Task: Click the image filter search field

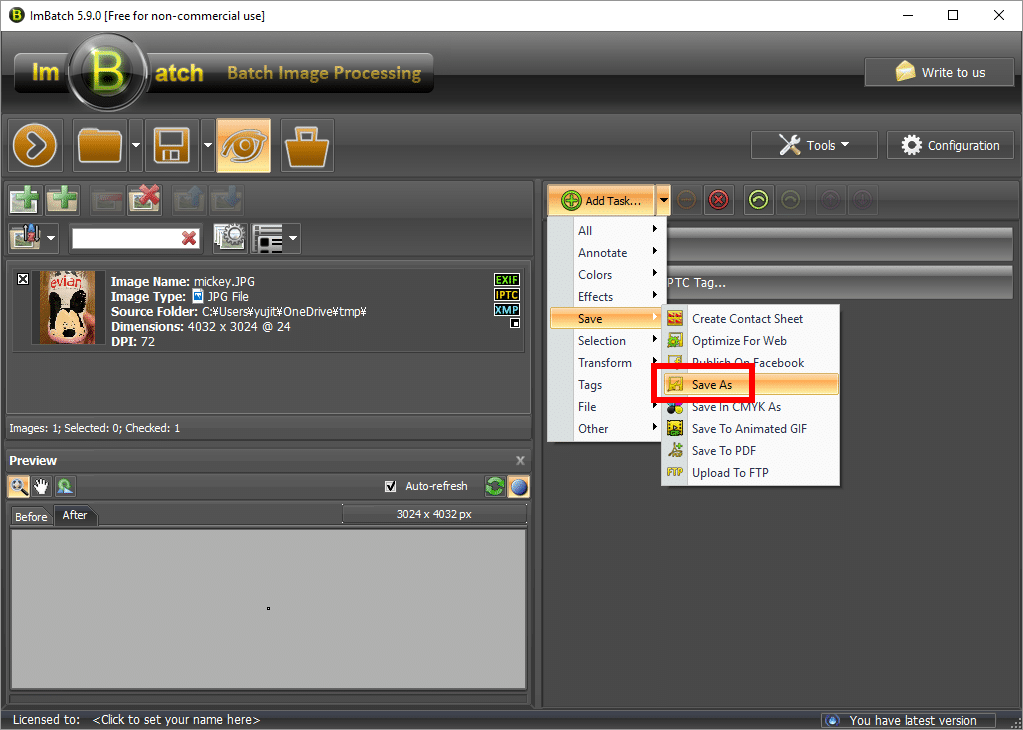Action: tap(125, 238)
